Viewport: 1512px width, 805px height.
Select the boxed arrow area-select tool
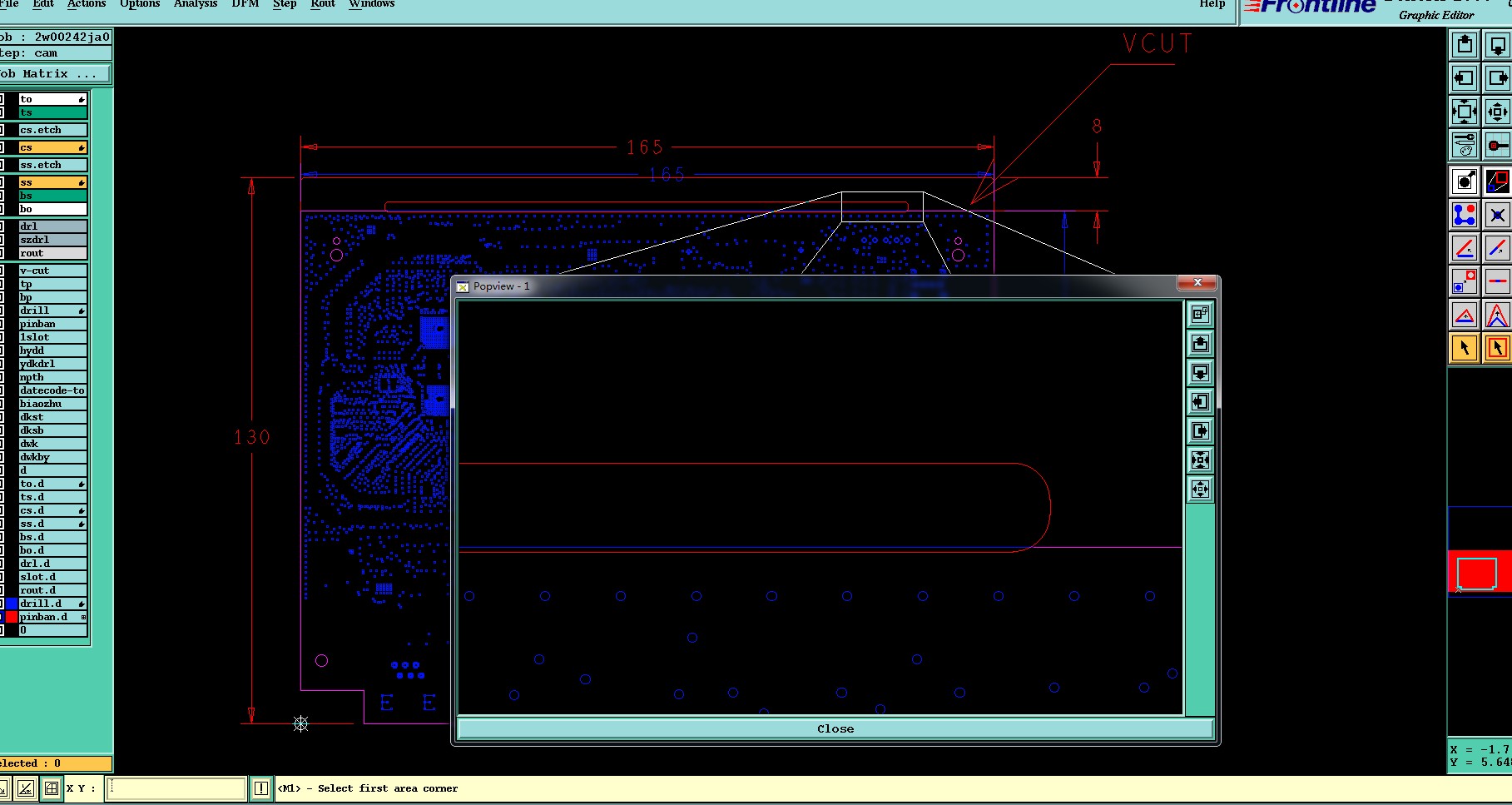click(x=1497, y=348)
